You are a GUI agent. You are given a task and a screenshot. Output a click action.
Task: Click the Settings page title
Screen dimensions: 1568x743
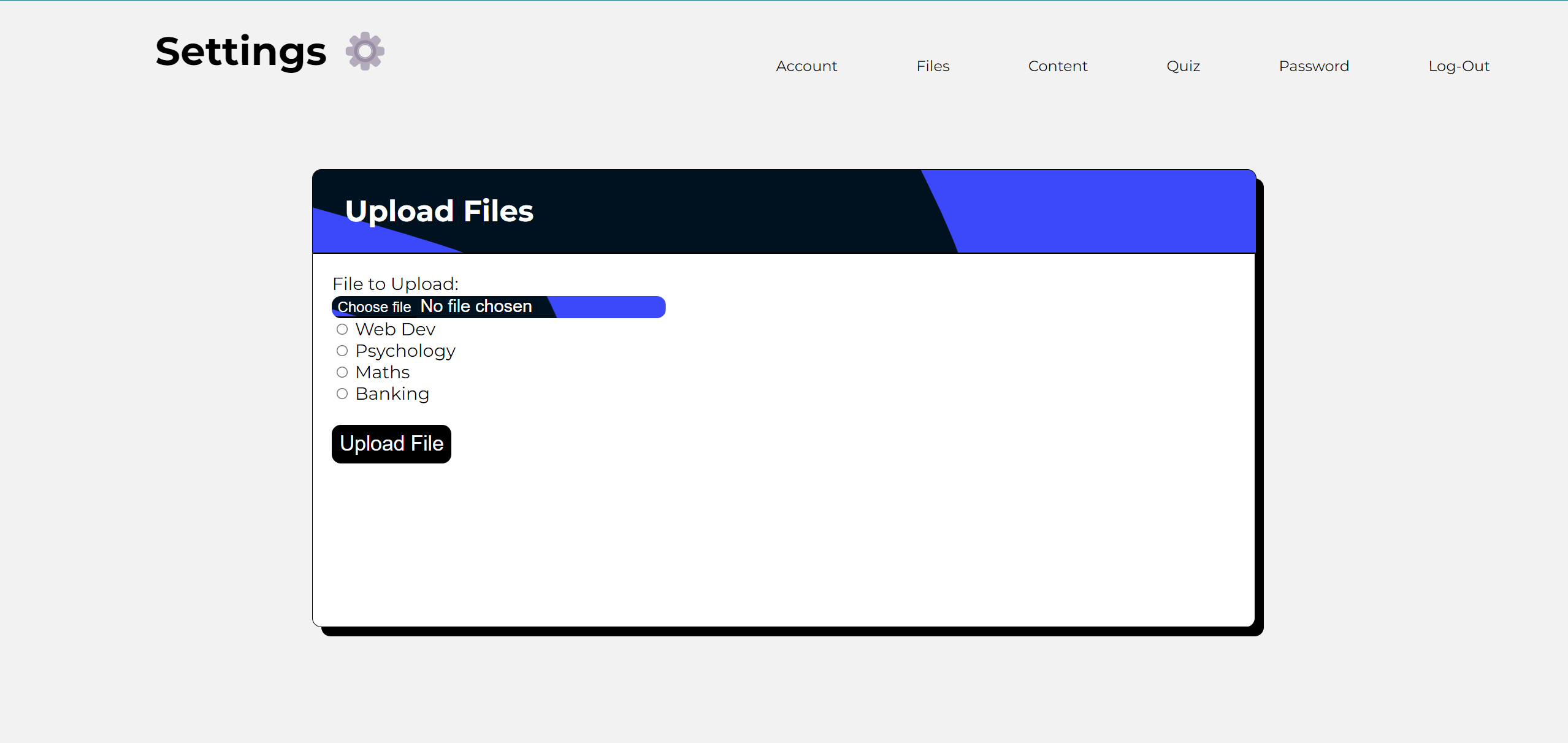click(x=240, y=51)
